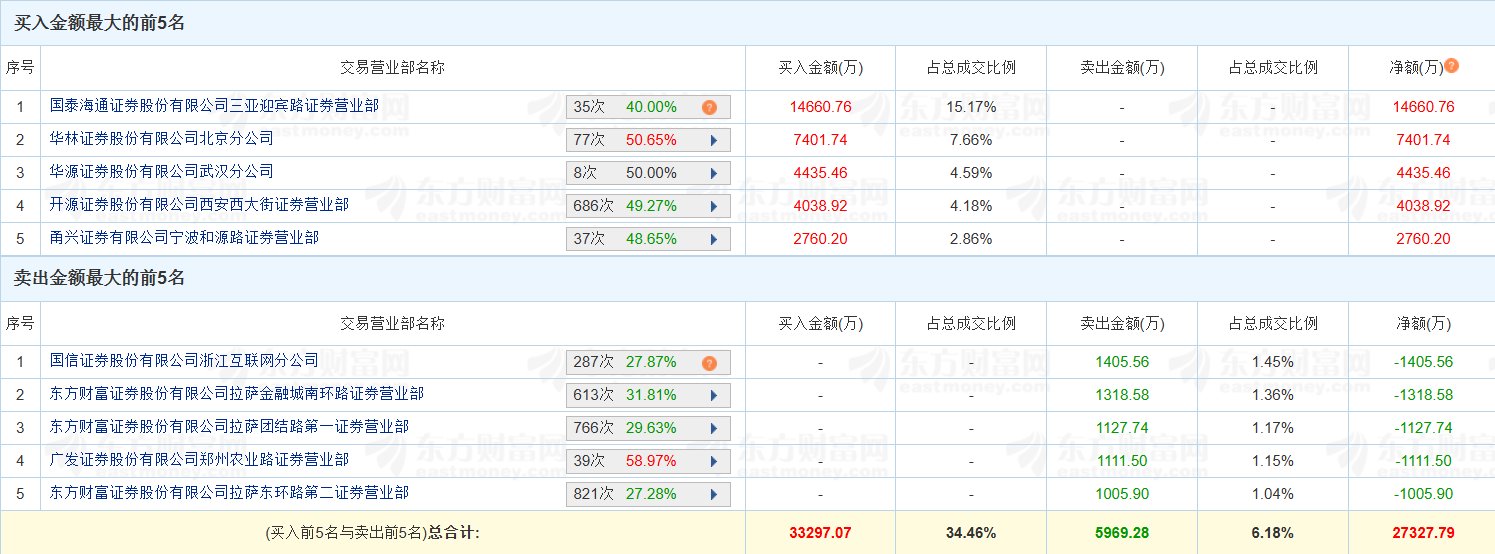Expand the 拉萨团结路第一证券营业部 row arrow
The width and height of the screenshot is (1495, 554).
[714, 428]
